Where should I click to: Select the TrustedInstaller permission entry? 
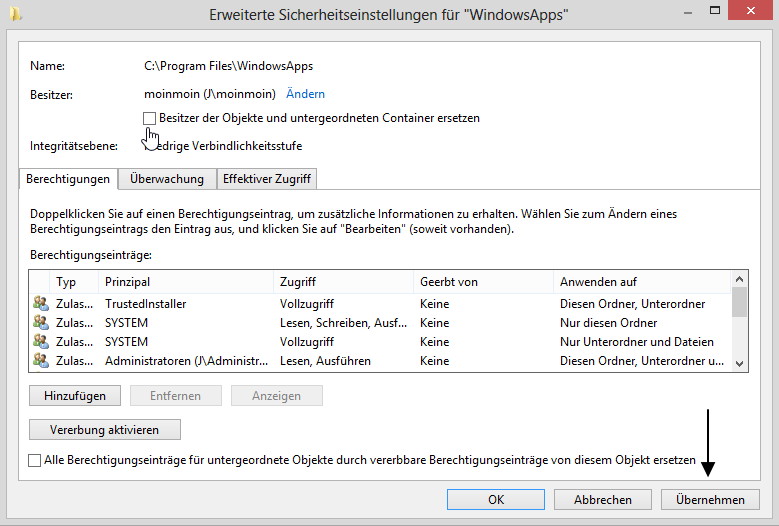tap(381, 303)
